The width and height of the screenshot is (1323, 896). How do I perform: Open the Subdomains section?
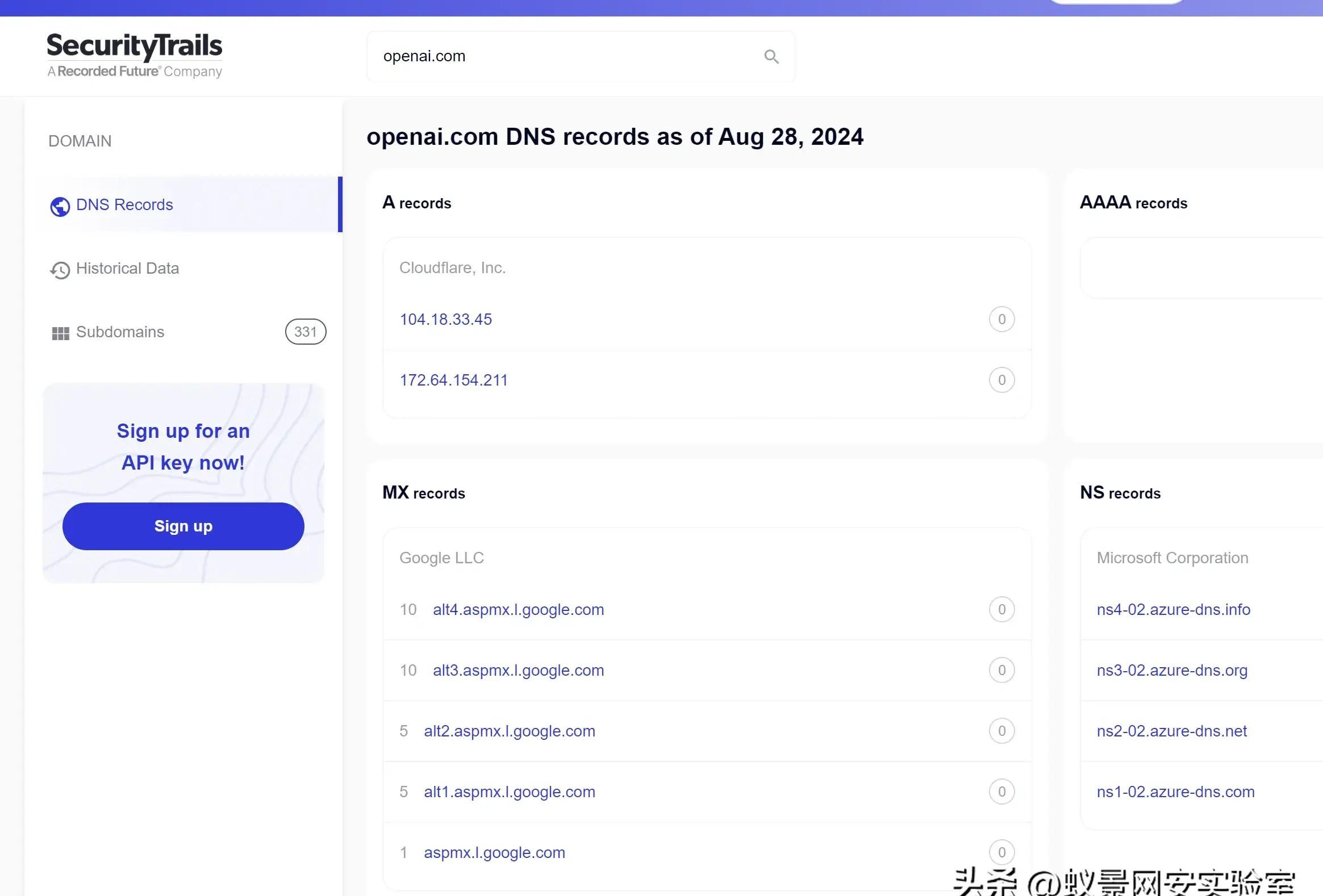183,332
